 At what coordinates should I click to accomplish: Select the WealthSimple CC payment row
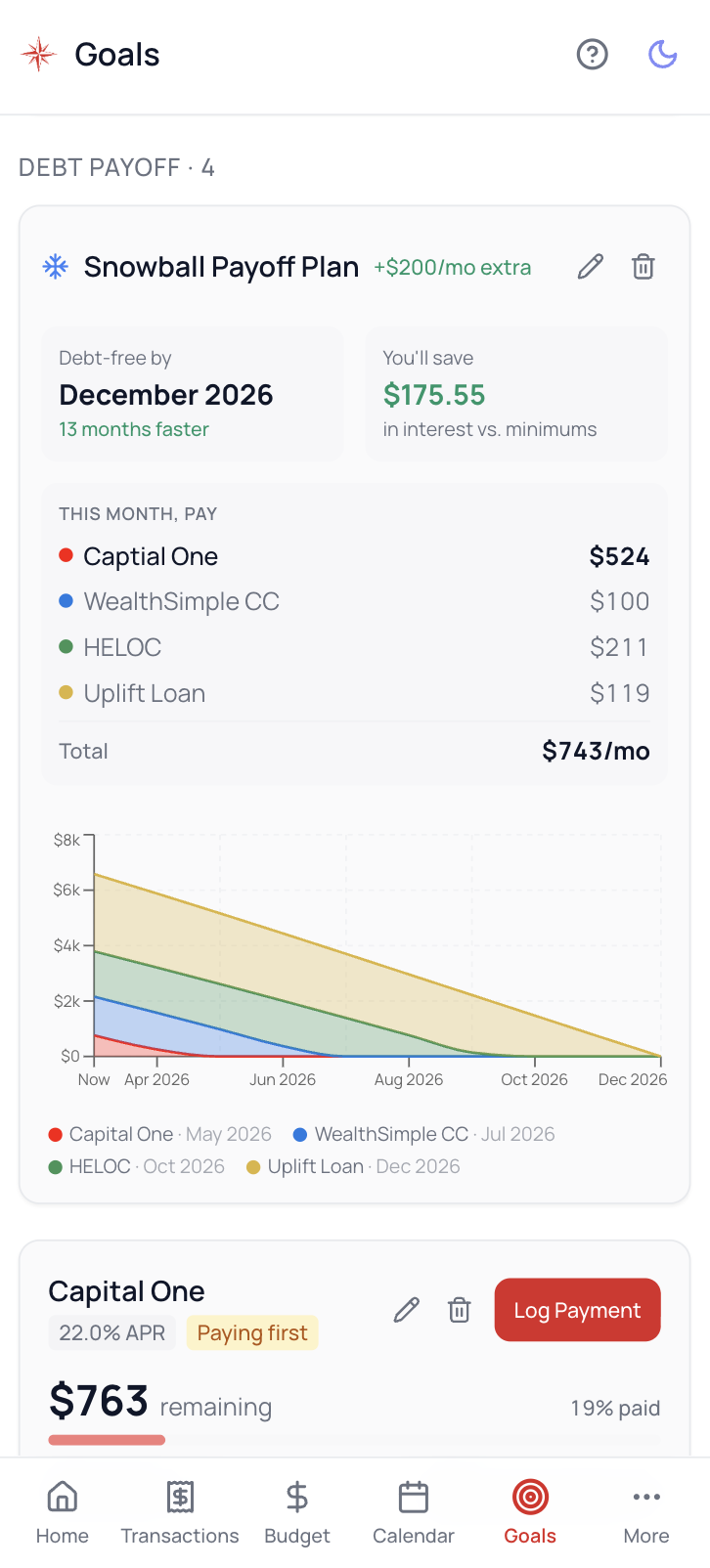[x=354, y=602]
